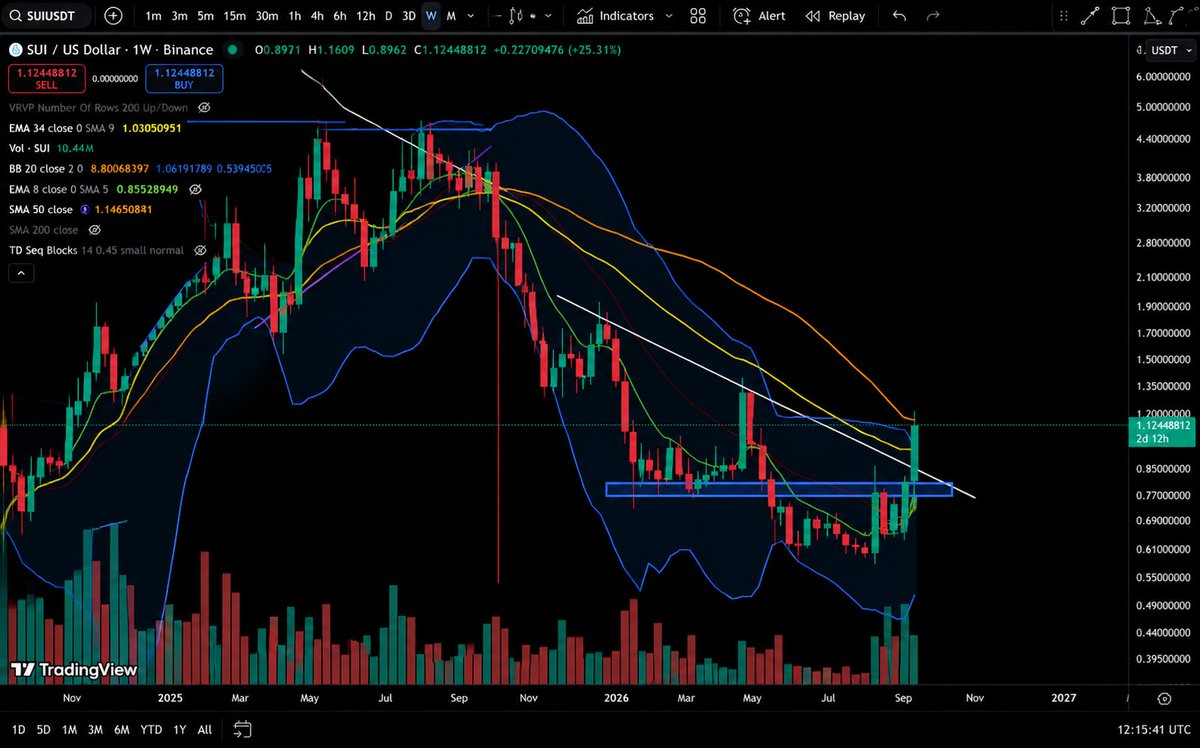This screenshot has width=1200, height=748.
Task: Set date range to 6M
Action: 122,729
